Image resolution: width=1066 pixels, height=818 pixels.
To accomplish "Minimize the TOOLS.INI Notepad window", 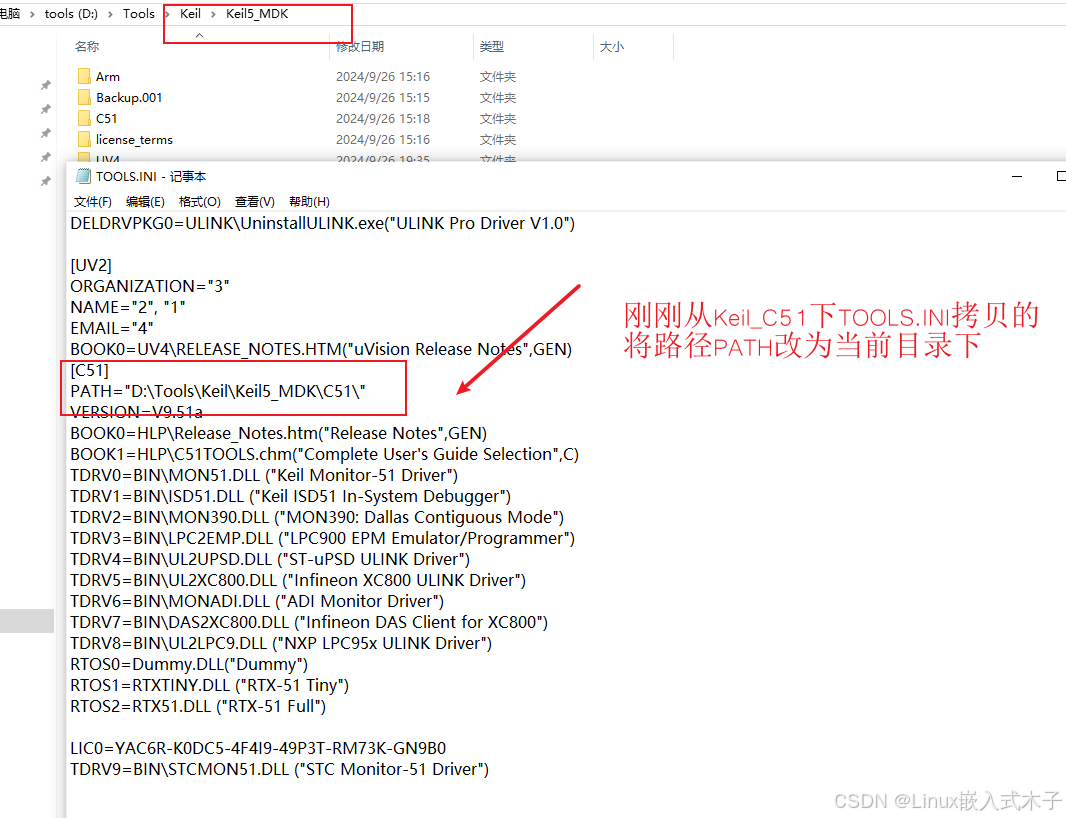I will click(1018, 177).
